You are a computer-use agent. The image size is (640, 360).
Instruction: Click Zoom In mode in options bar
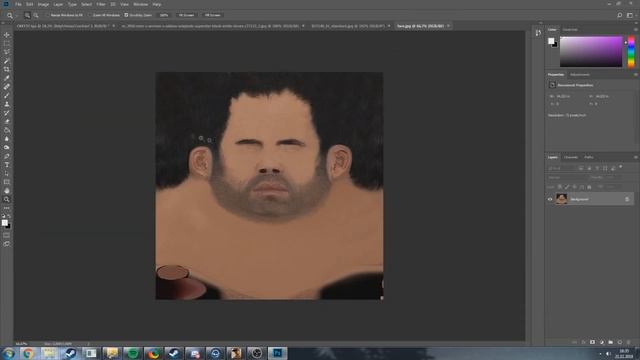(27, 15)
